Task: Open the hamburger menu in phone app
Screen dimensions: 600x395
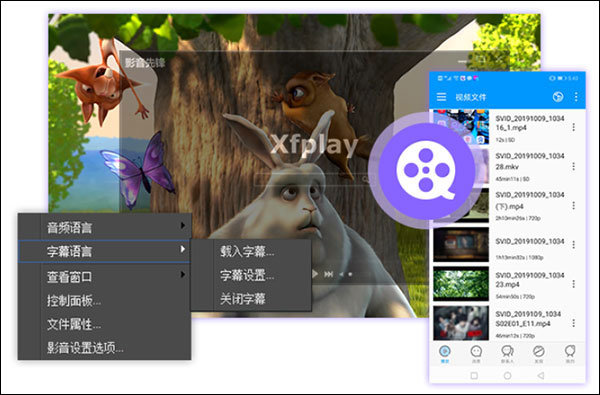Action: (441, 97)
